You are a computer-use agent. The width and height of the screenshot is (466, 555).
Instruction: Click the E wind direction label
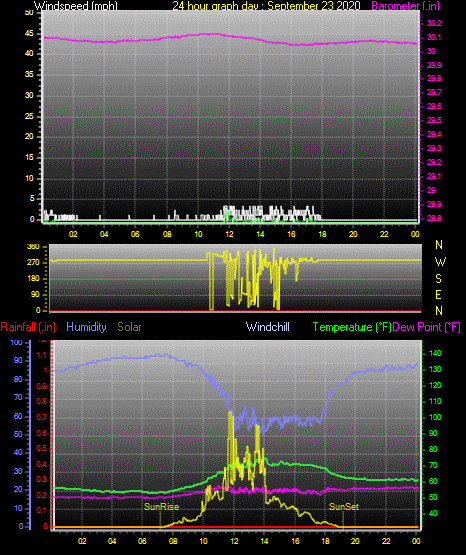[438, 294]
